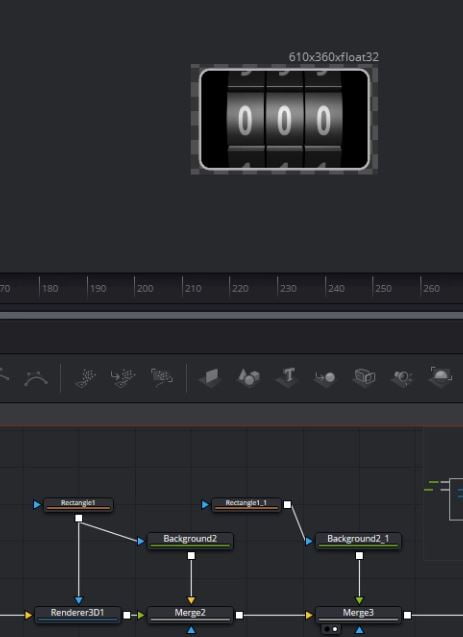Add a Camera 3D node from toolbar
The width and height of the screenshot is (463, 637).
tap(364, 378)
